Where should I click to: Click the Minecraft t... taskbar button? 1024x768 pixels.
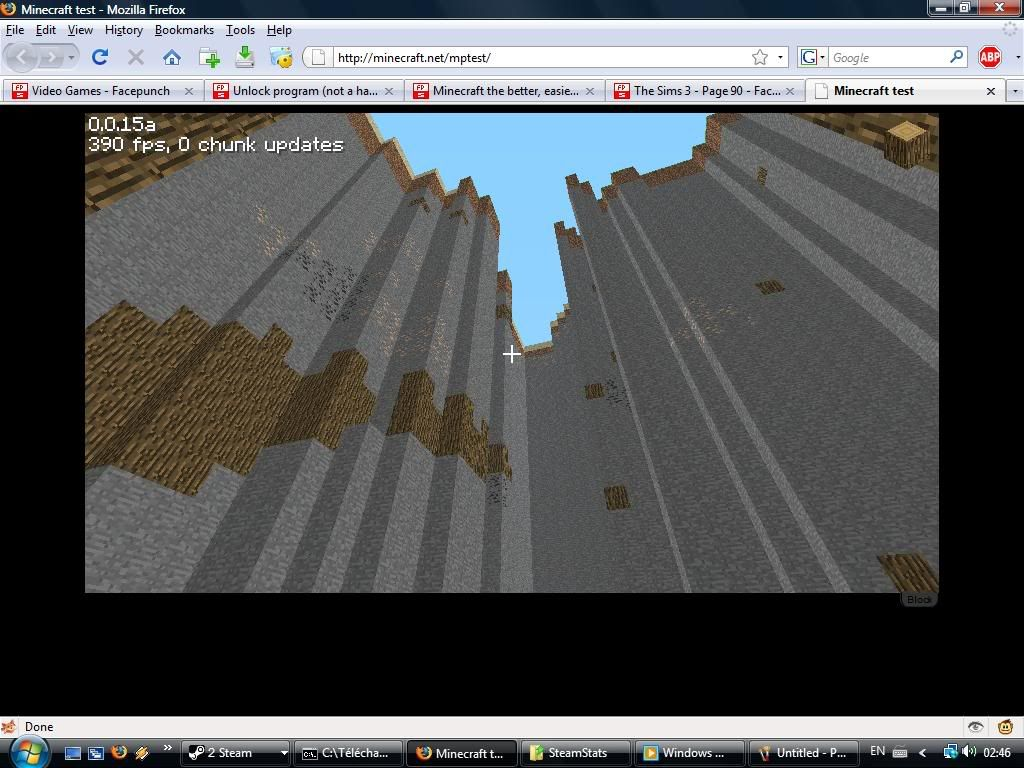pyautogui.click(x=462, y=753)
